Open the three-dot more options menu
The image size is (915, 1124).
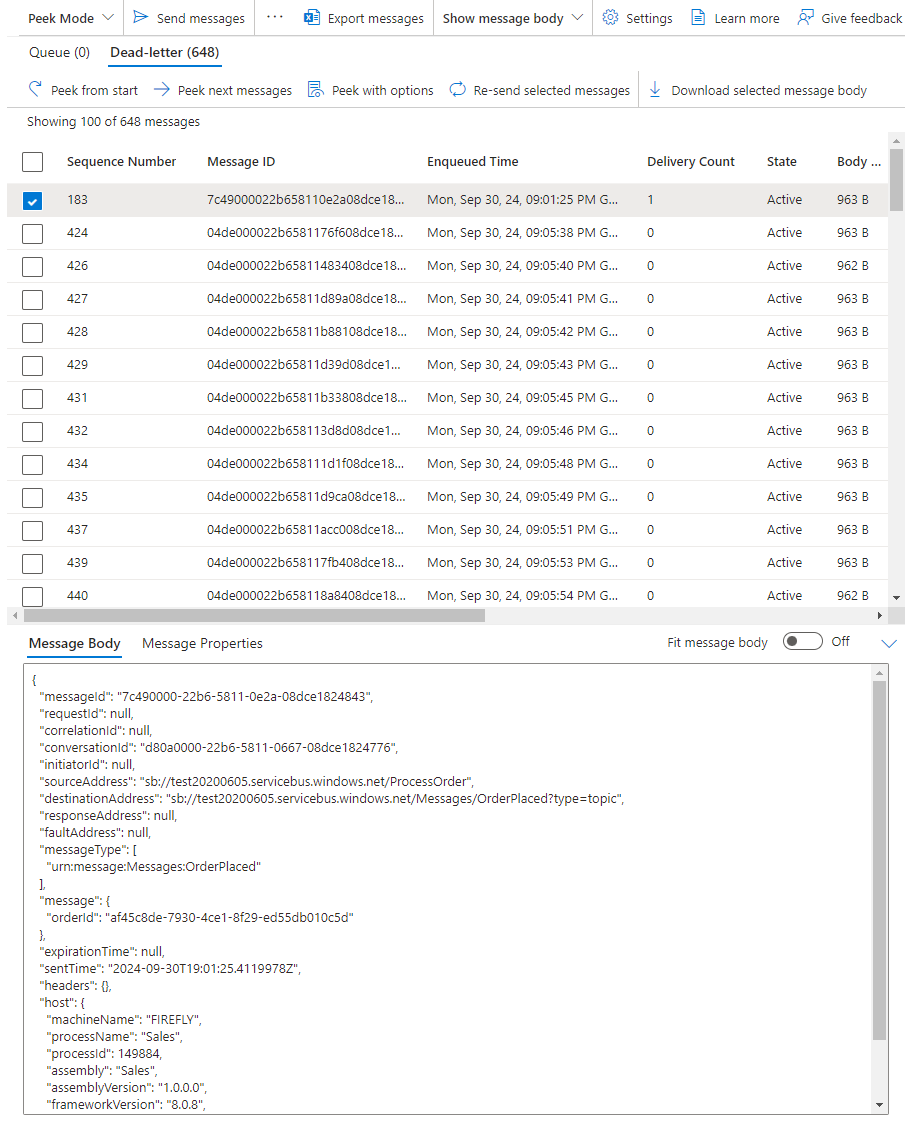pos(275,18)
